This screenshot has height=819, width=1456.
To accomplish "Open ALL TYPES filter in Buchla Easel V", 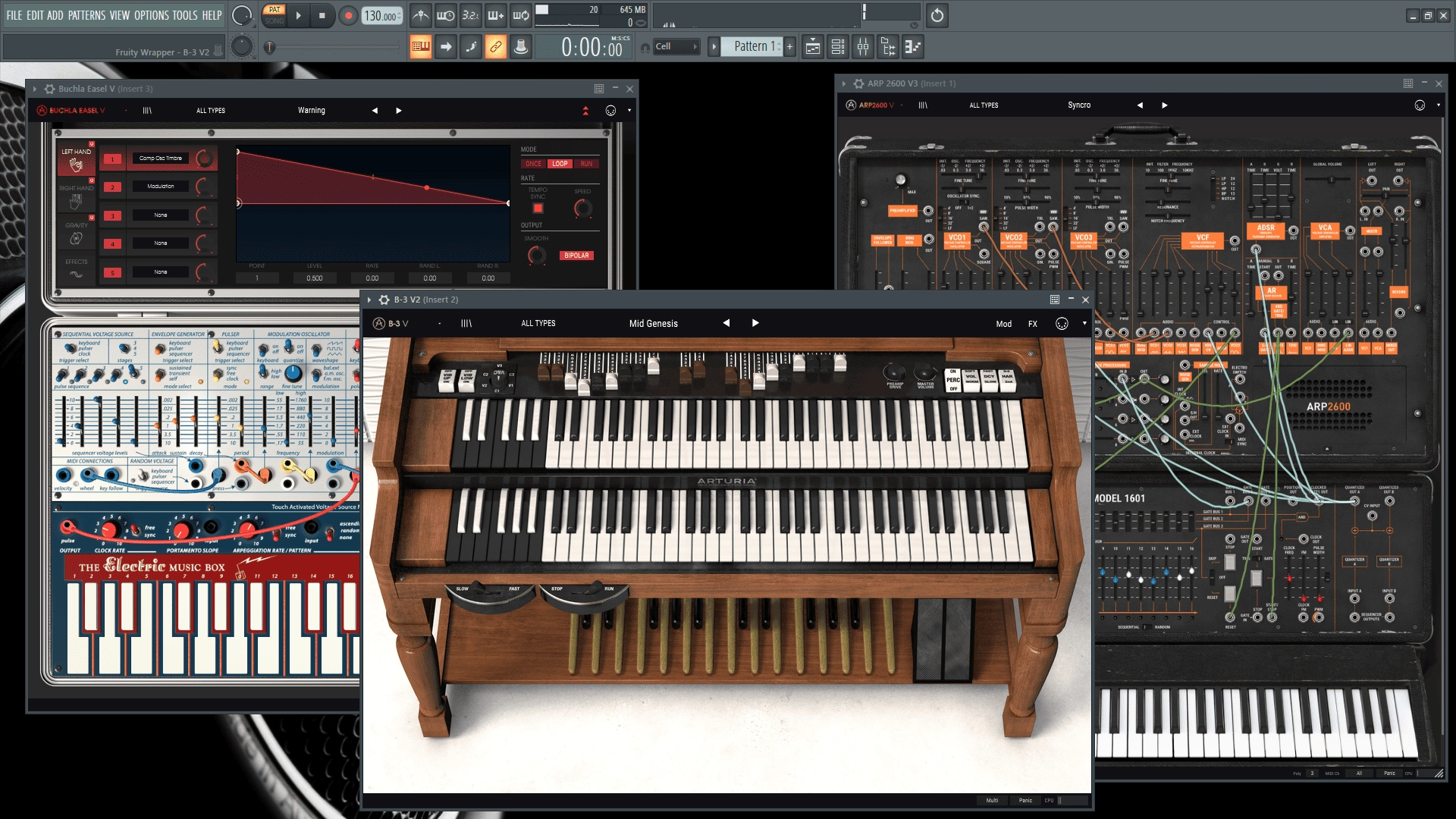I will click(211, 111).
